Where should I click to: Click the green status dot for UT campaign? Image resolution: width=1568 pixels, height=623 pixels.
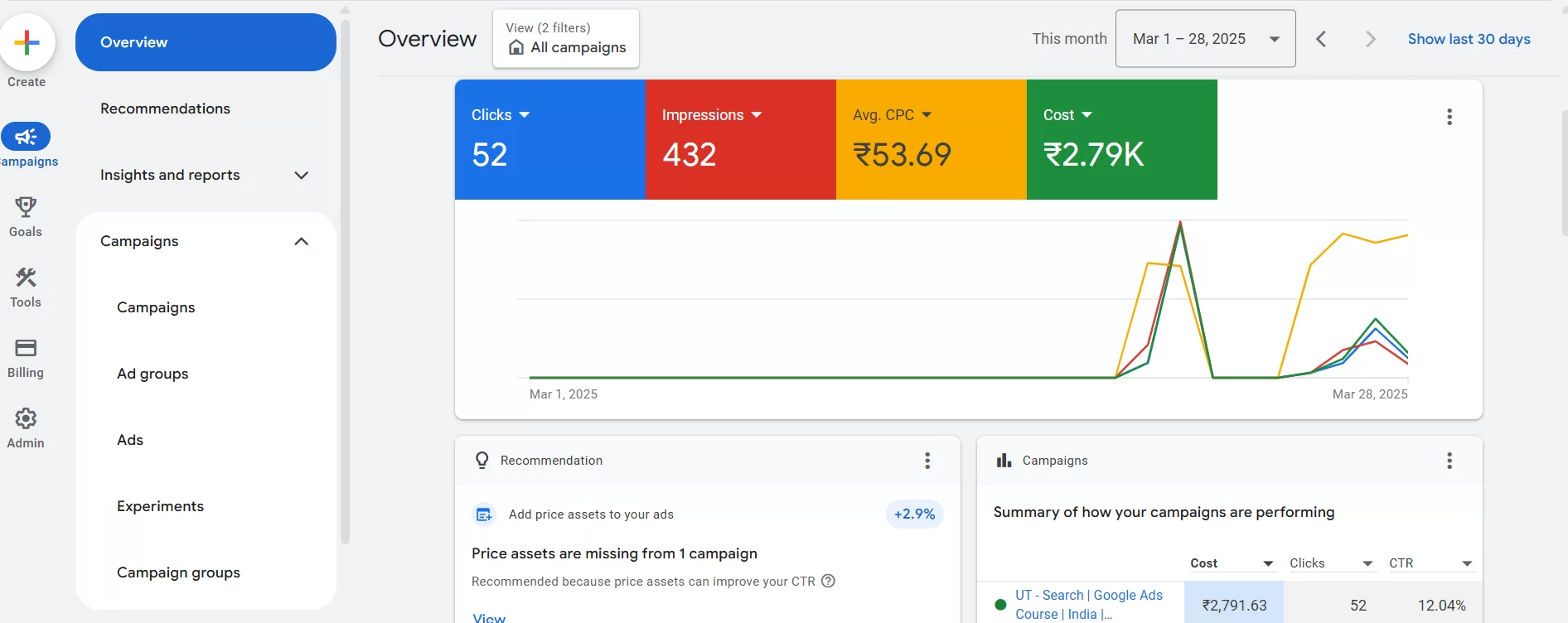click(x=1000, y=605)
